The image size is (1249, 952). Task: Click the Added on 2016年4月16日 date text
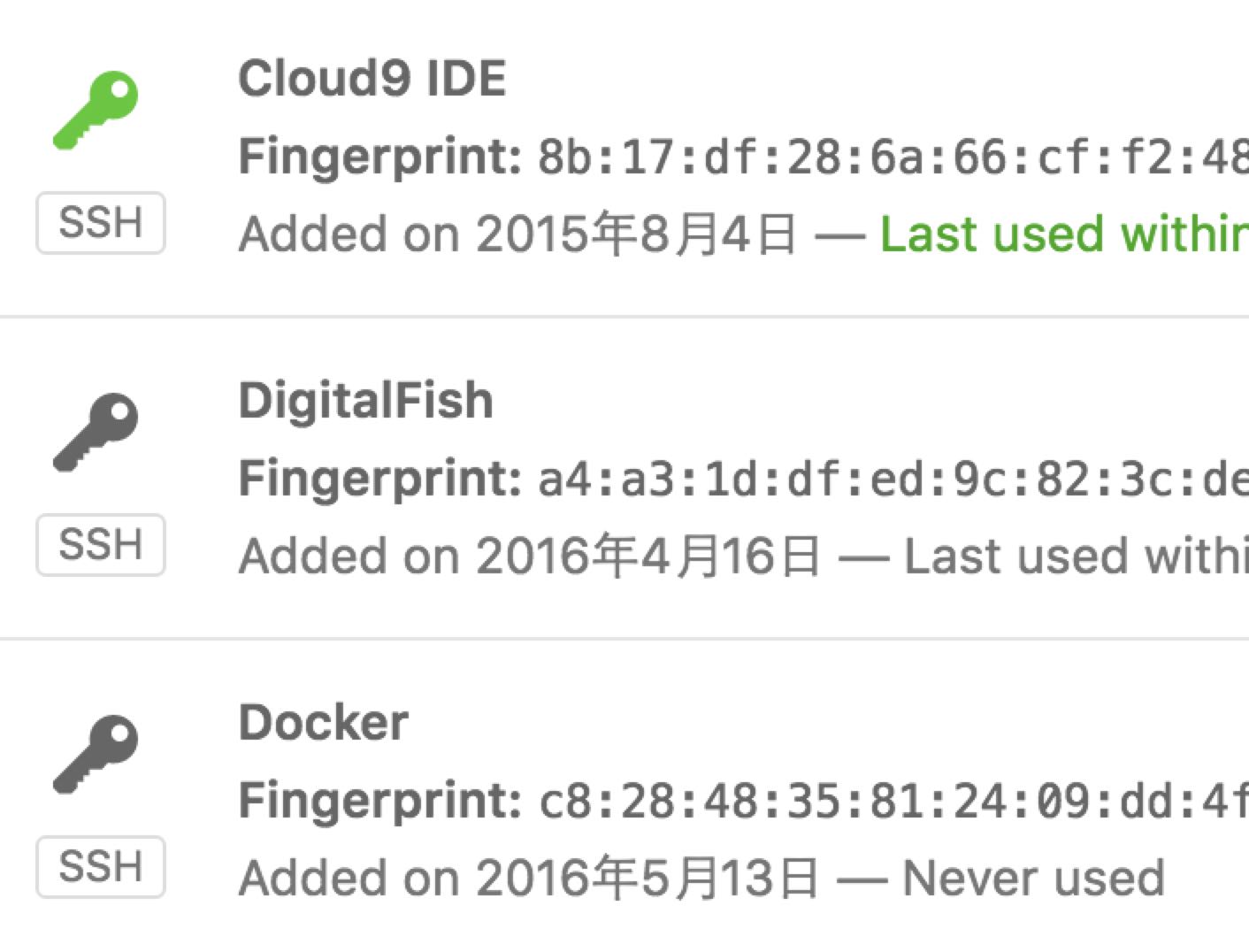(529, 557)
